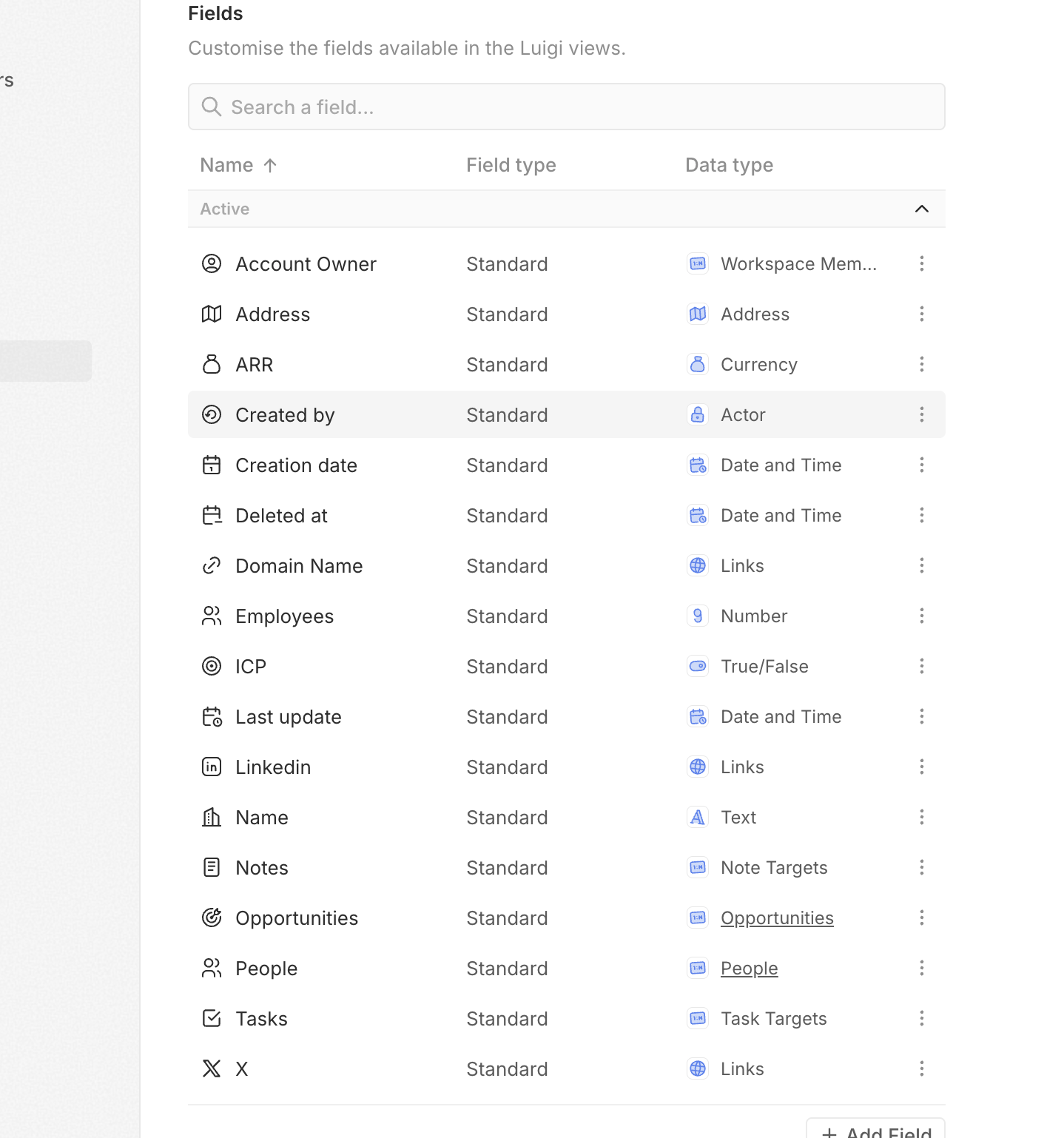Click the Created by history icon

tap(212, 414)
